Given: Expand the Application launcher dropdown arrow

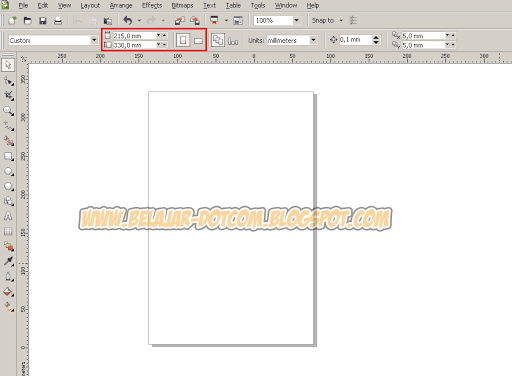Looking at the screenshot, I should pos(226,21).
